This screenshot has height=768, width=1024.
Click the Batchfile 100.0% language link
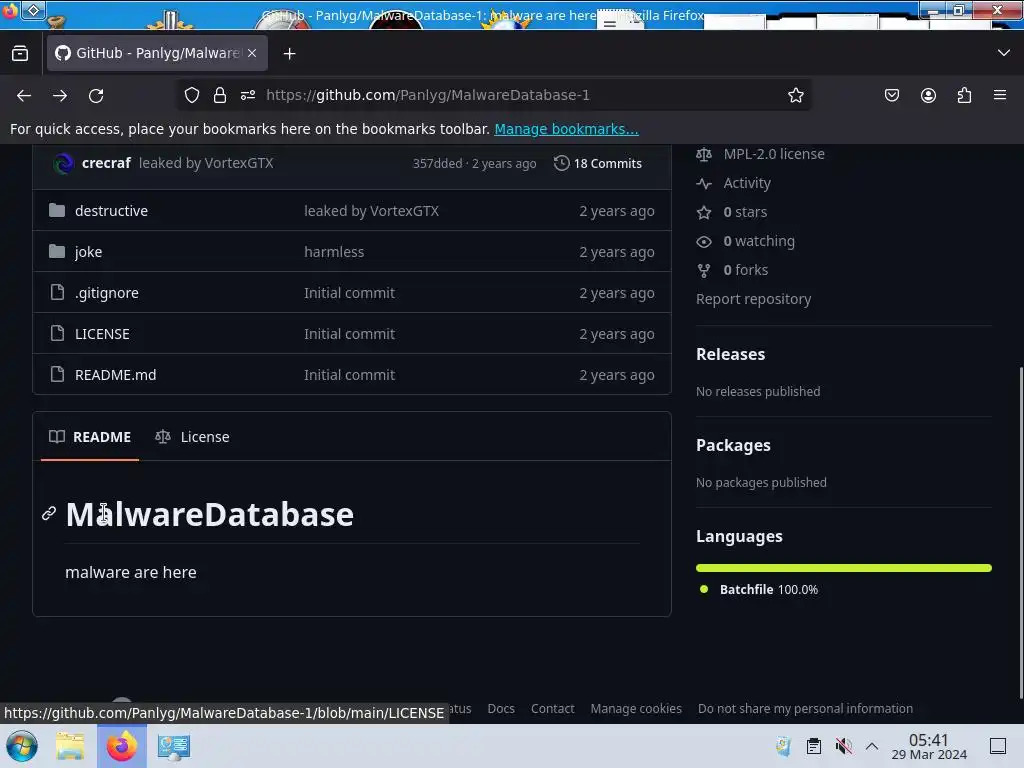(769, 589)
